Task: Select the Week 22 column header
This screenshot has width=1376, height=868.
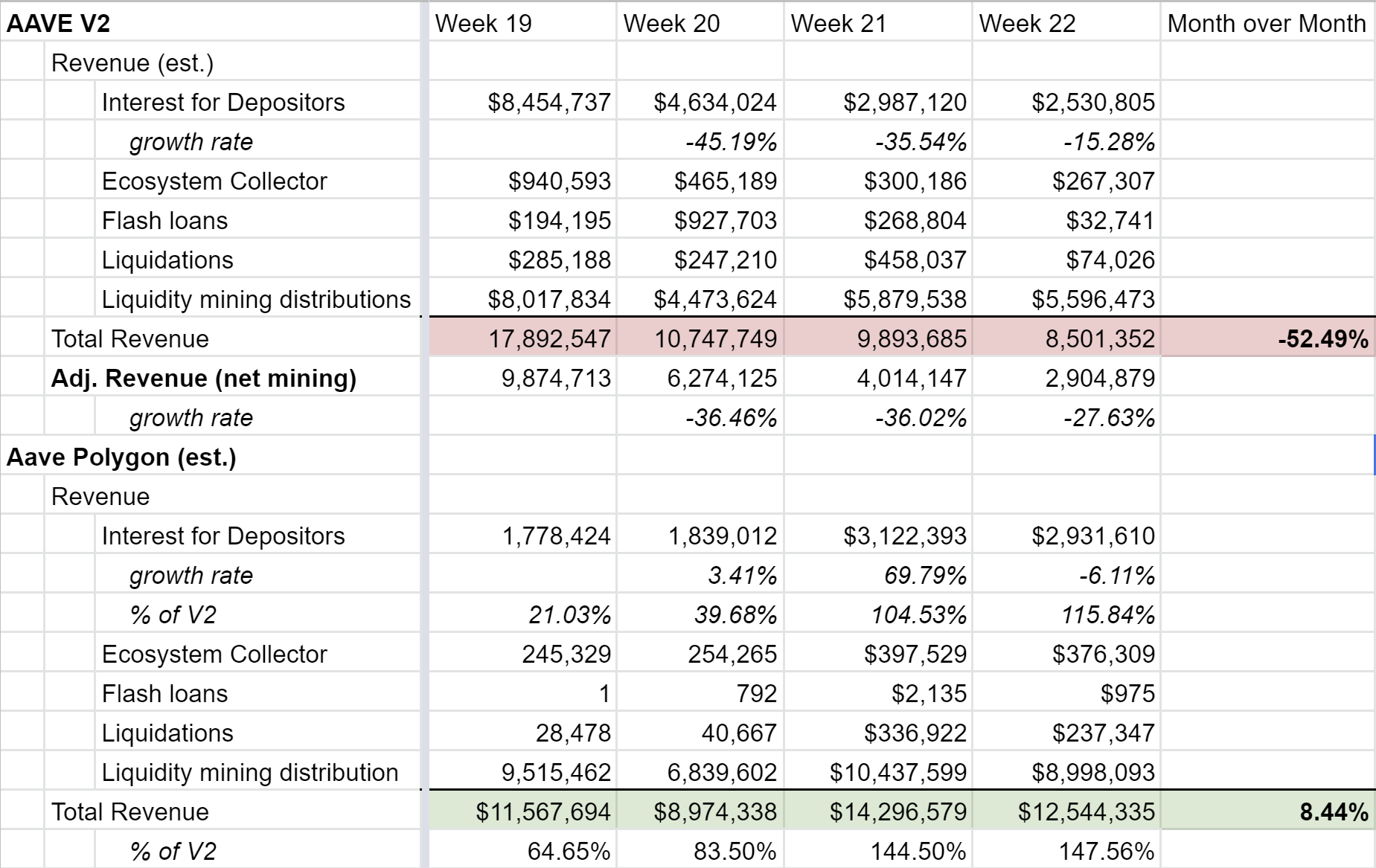Action: (1066, 23)
